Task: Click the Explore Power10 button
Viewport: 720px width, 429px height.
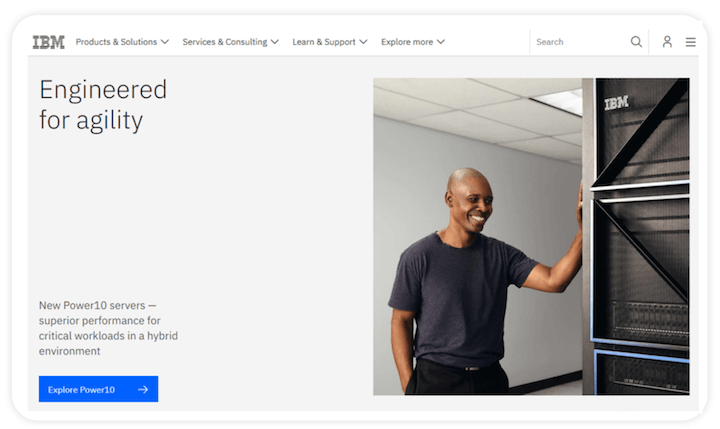Action: click(x=98, y=389)
